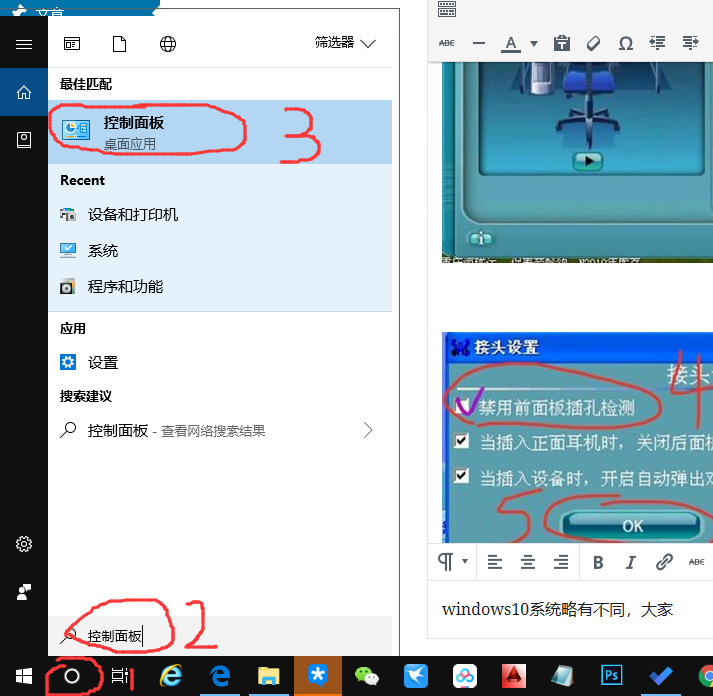713x696 pixels.
Task: Check 禁用前面板插孔检测 checkbox
Action: pos(462,404)
